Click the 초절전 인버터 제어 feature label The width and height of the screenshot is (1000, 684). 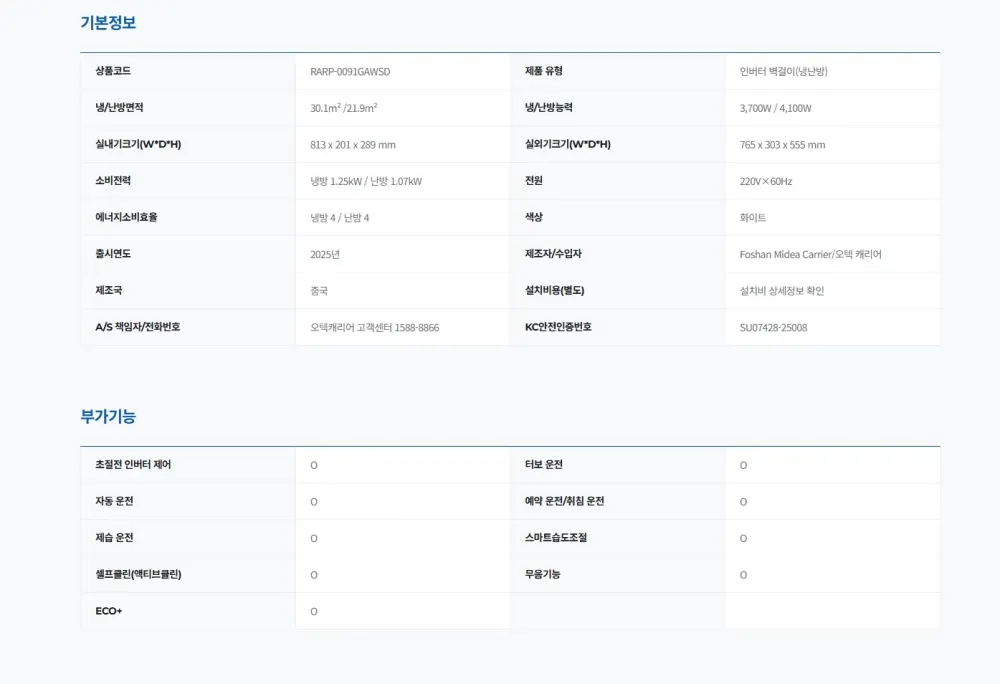(133, 465)
